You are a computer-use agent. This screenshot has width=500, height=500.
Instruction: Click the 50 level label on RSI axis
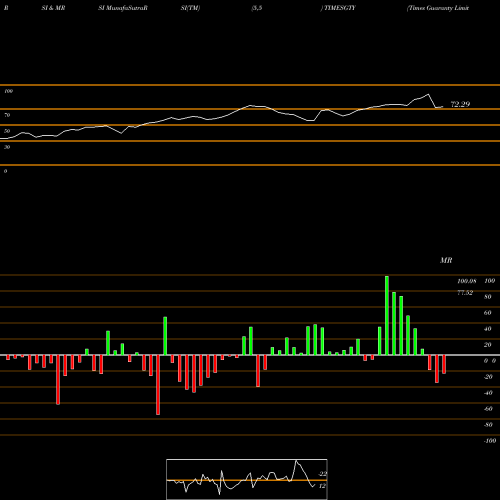[x=7, y=131]
